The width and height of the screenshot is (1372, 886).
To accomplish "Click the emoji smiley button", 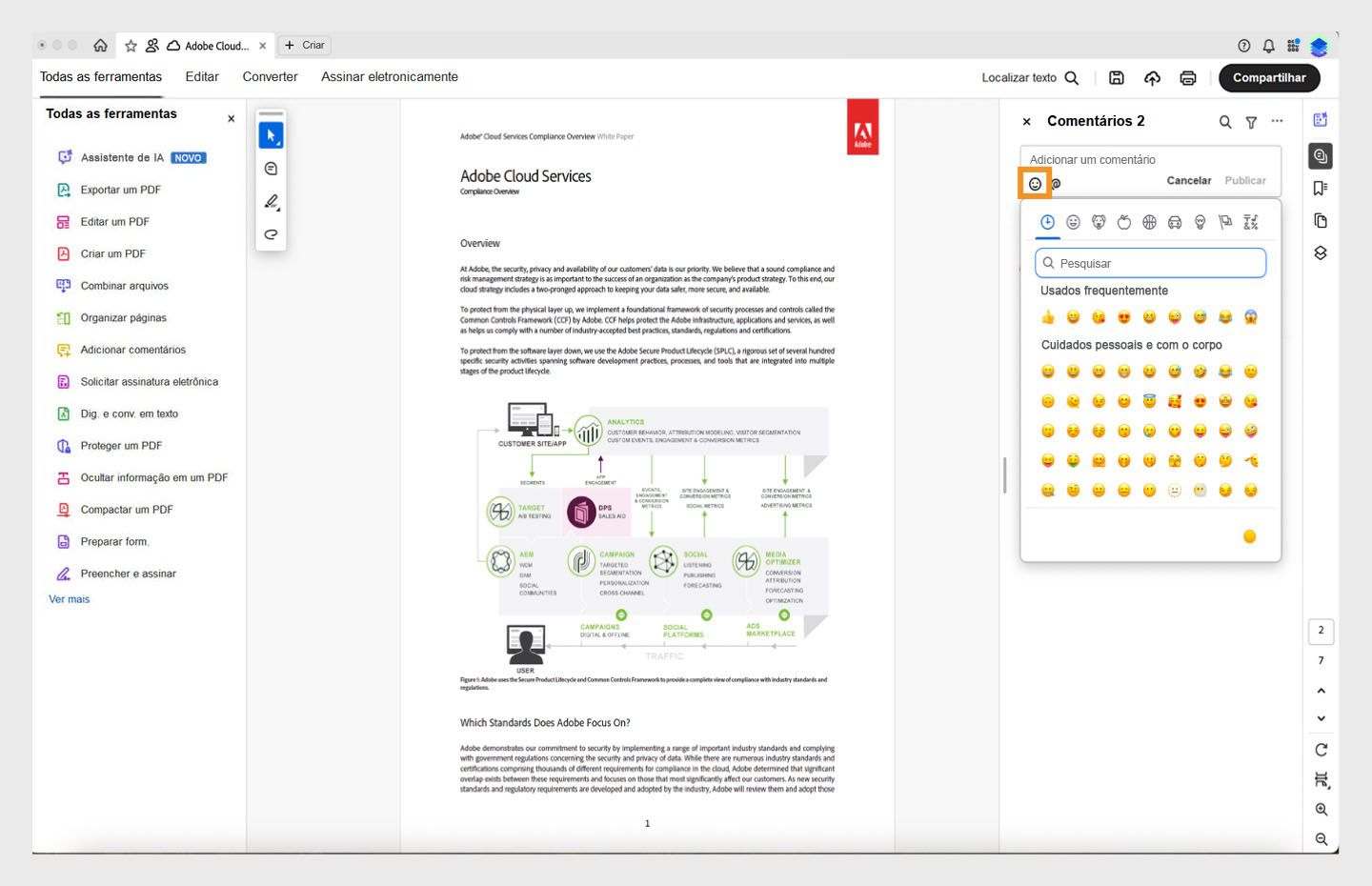I will point(1035,184).
